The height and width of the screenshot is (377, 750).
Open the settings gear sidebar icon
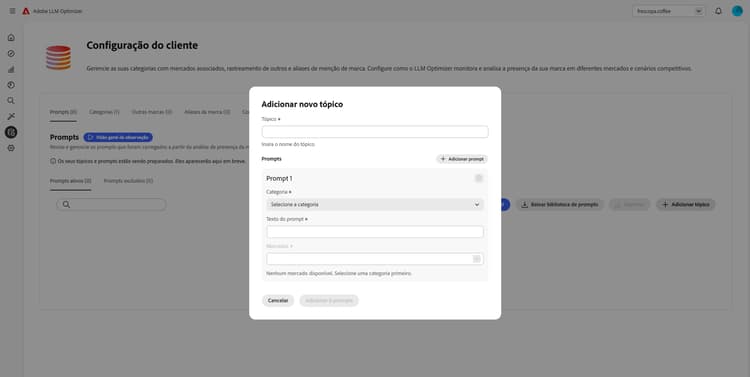pos(11,148)
